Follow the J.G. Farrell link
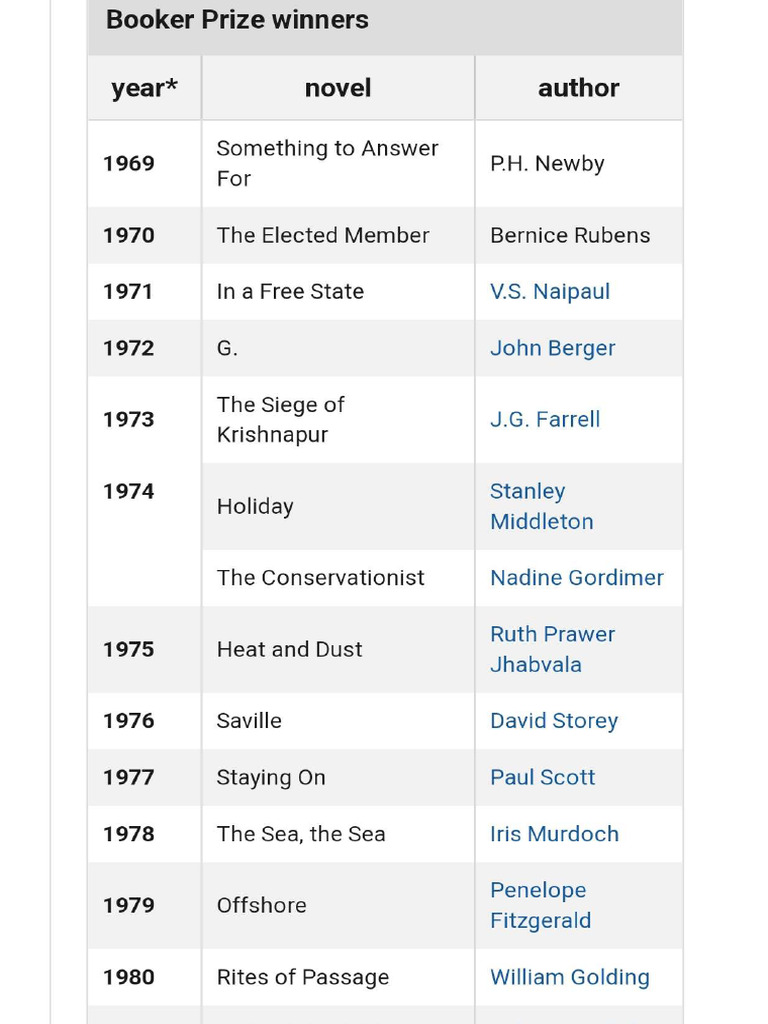 click(x=544, y=419)
